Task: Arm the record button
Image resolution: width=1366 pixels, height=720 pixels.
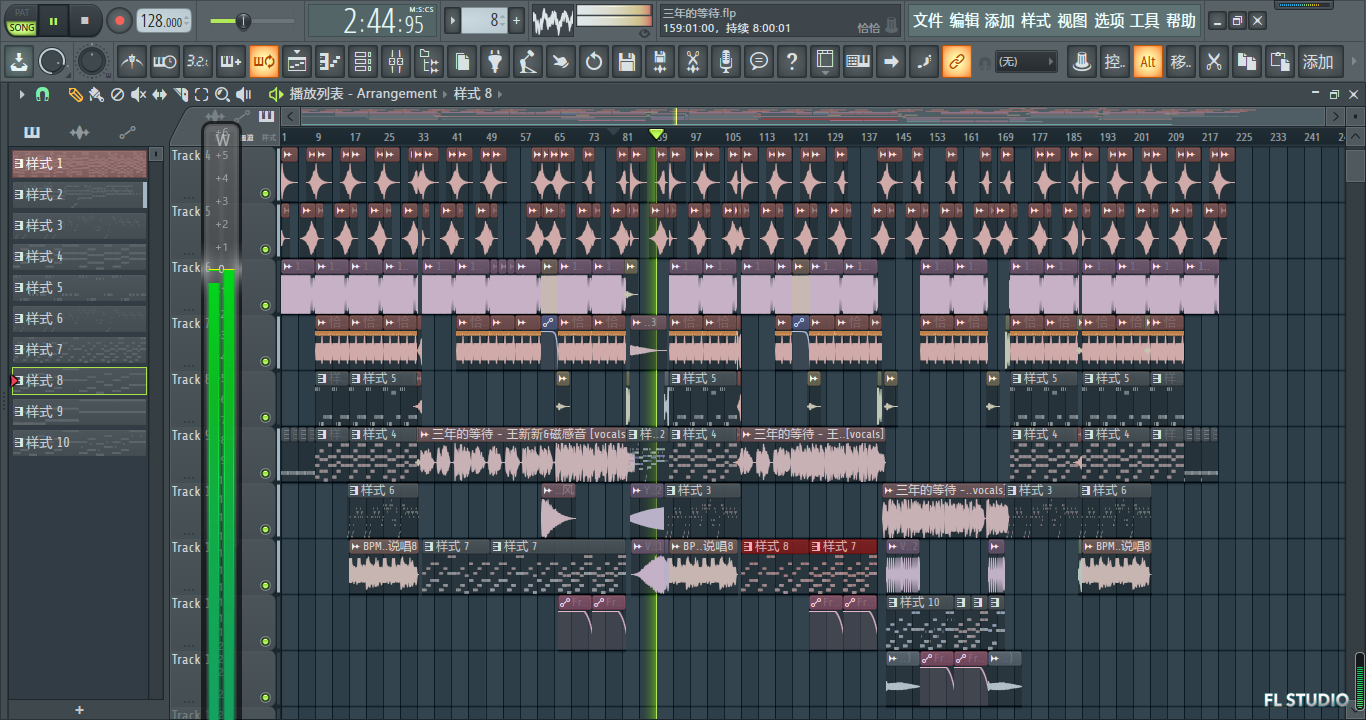Action: [x=119, y=20]
